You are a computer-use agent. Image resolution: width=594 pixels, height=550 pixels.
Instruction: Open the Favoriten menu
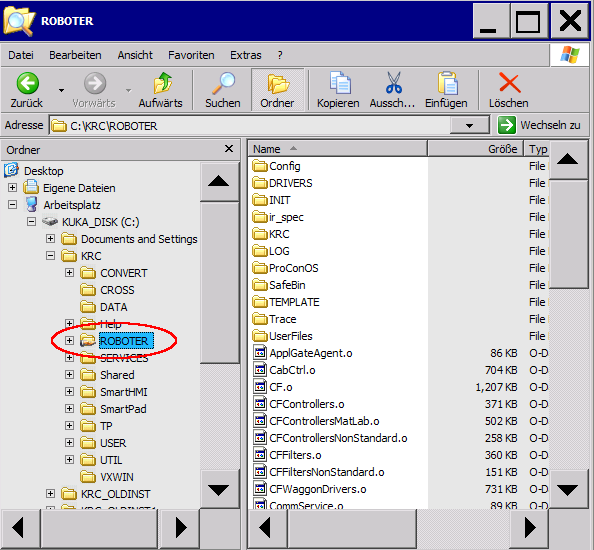pyautogui.click(x=191, y=55)
